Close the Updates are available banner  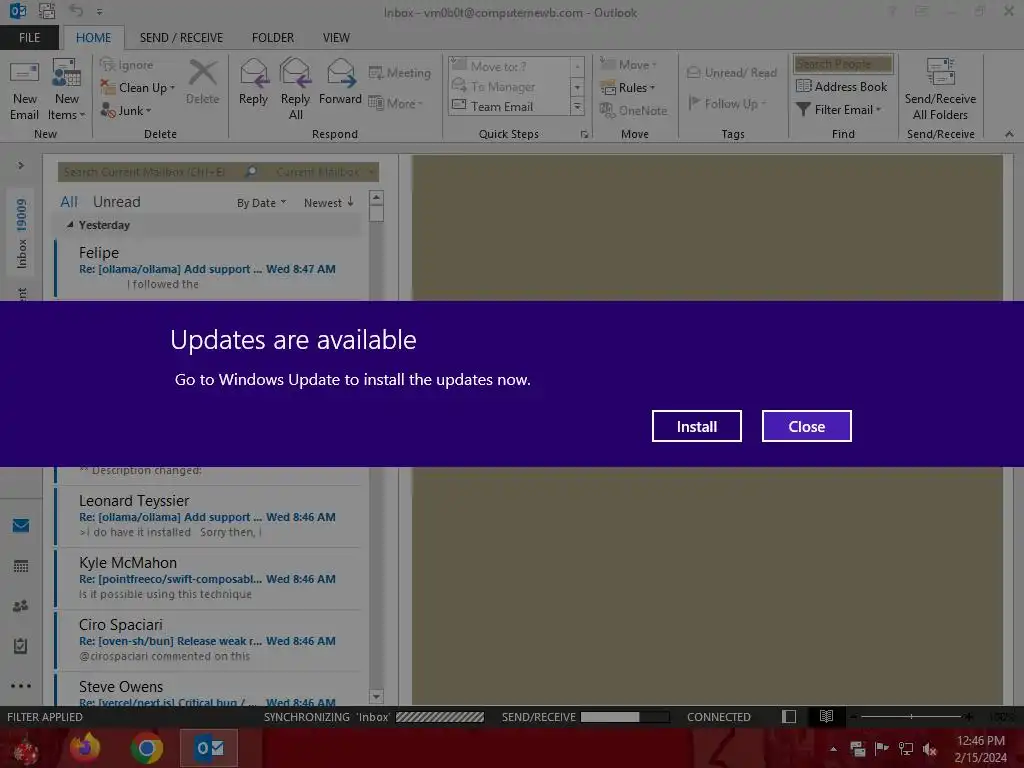tap(807, 426)
